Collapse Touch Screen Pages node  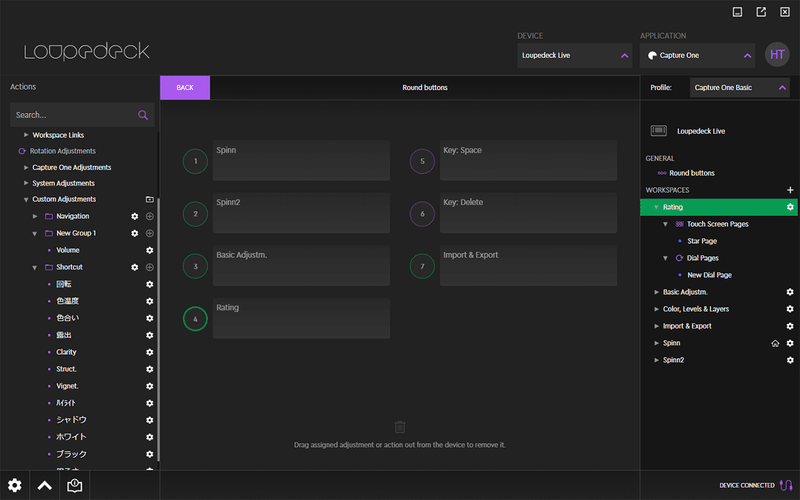point(665,224)
